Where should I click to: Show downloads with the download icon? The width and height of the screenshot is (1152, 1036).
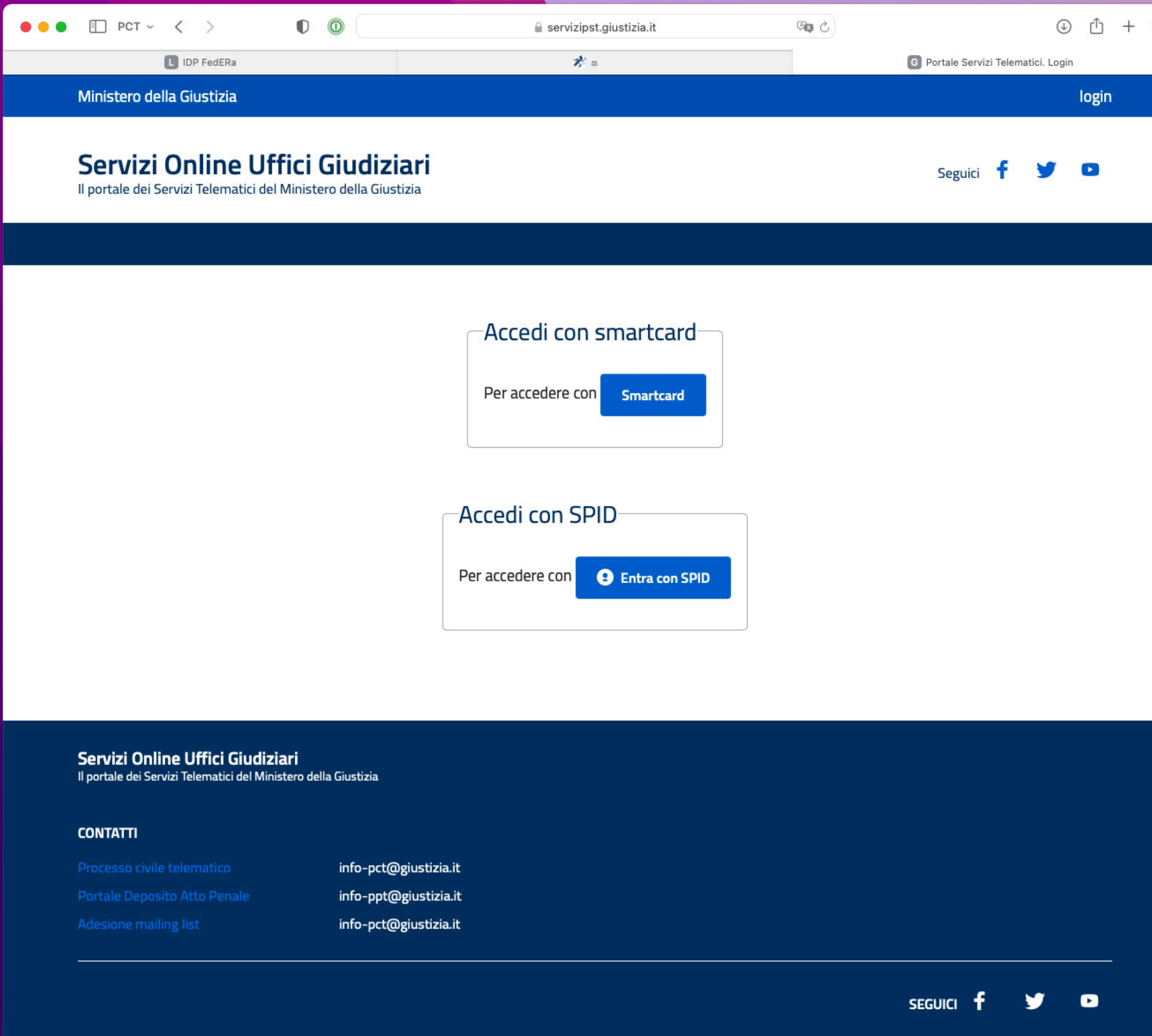1064,27
